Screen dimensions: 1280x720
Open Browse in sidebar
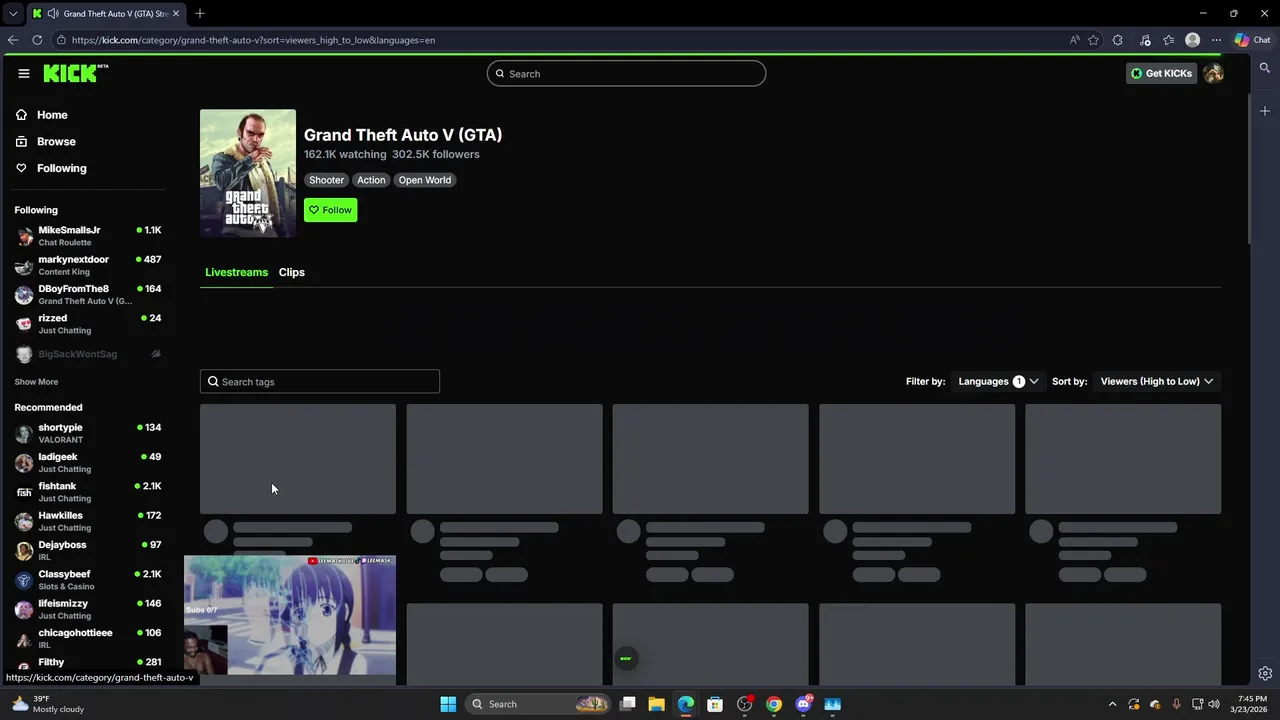[56, 142]
